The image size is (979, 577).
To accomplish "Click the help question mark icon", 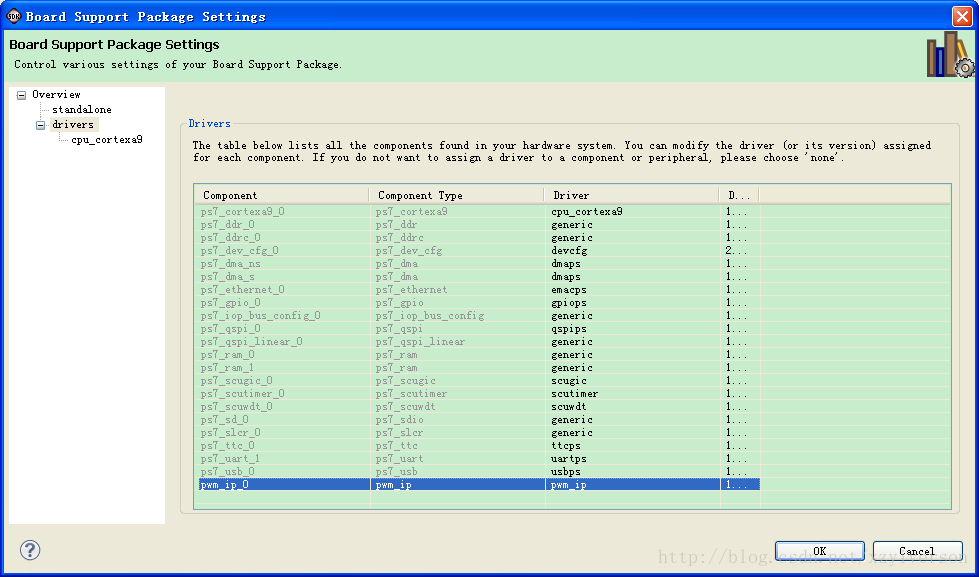I will pyautogui.click(x=30, y=550).
